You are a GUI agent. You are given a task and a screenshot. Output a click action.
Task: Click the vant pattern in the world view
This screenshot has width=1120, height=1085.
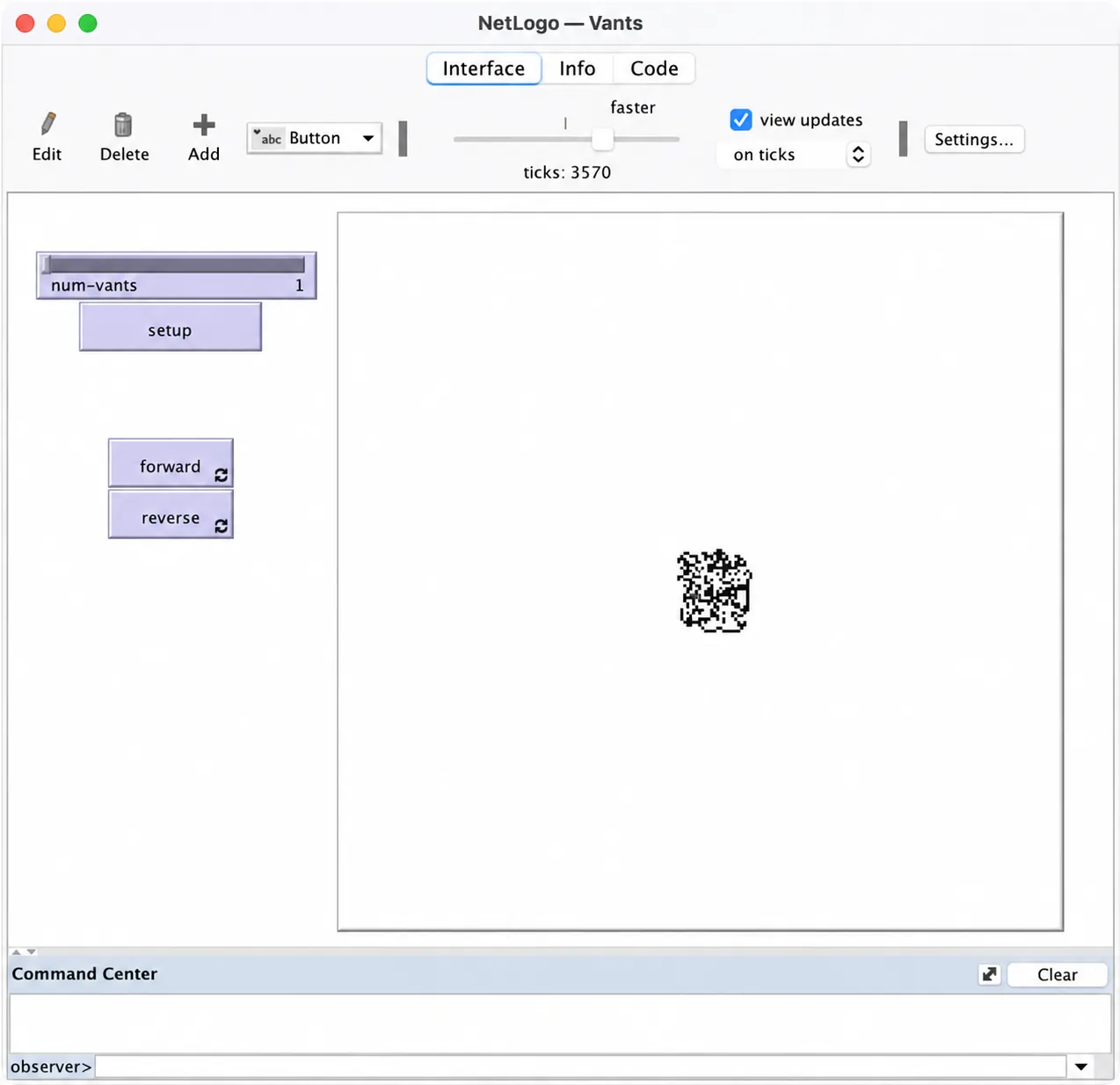coord(714,591)
